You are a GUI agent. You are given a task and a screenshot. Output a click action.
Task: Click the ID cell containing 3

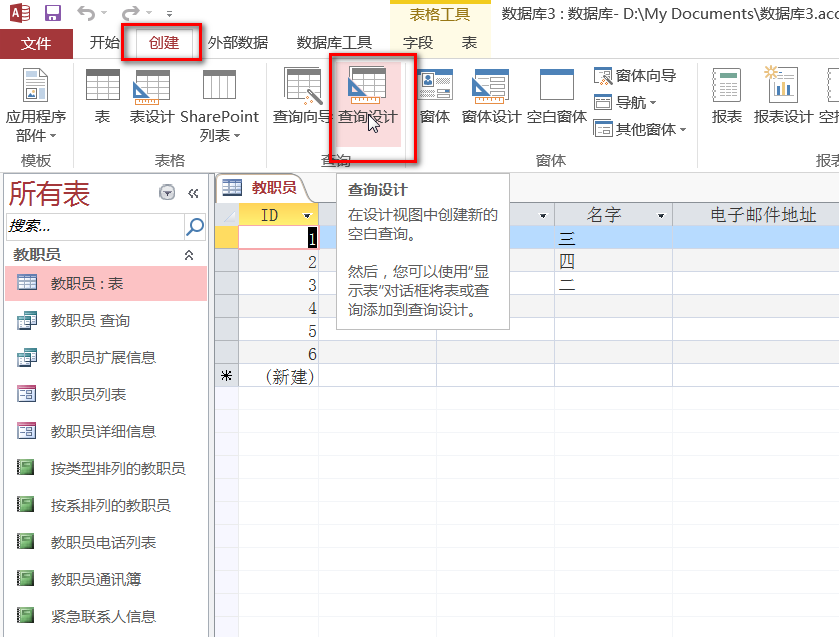[279, 284]
